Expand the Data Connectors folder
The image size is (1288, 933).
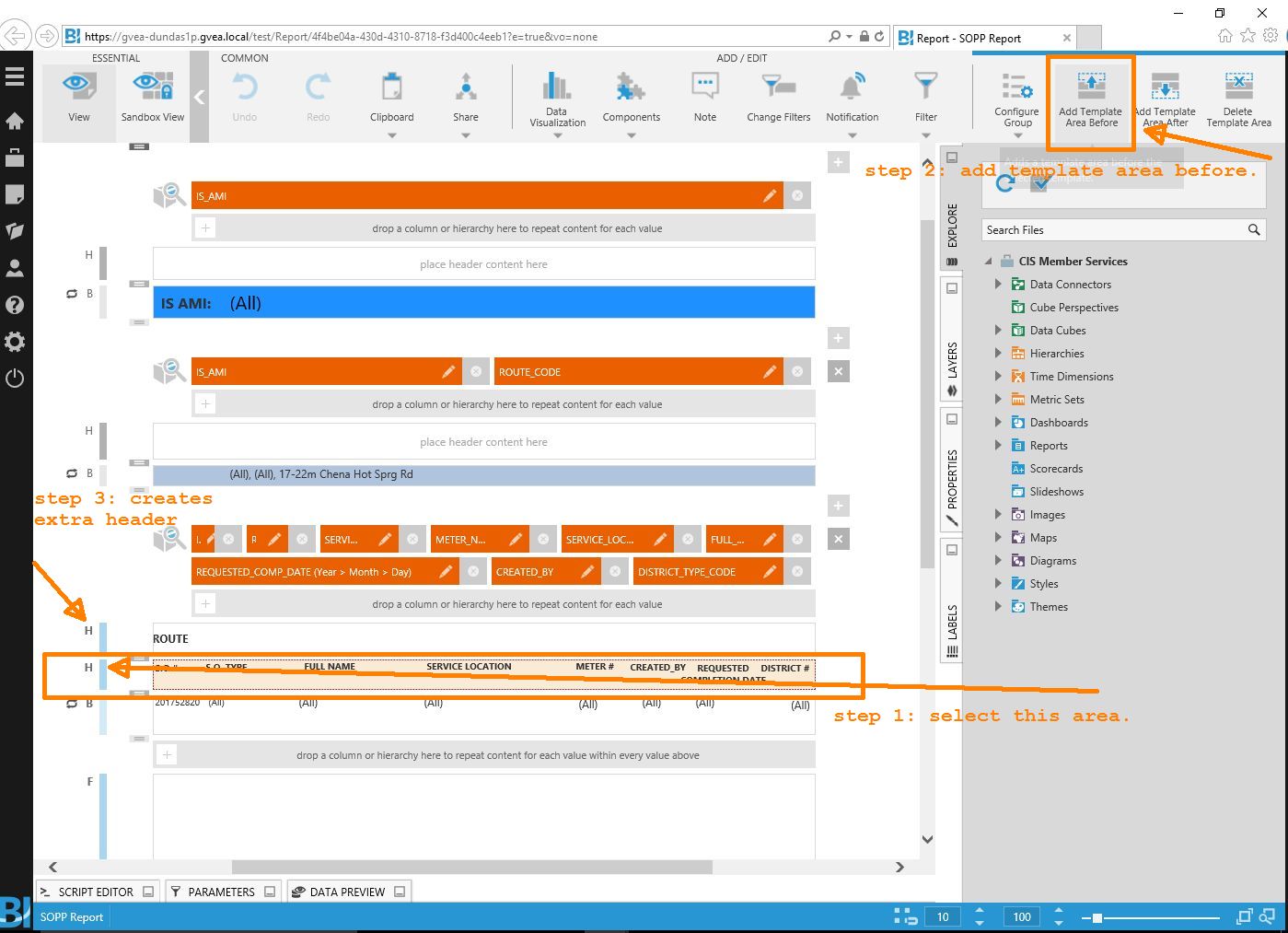click(x=998, y=285)
